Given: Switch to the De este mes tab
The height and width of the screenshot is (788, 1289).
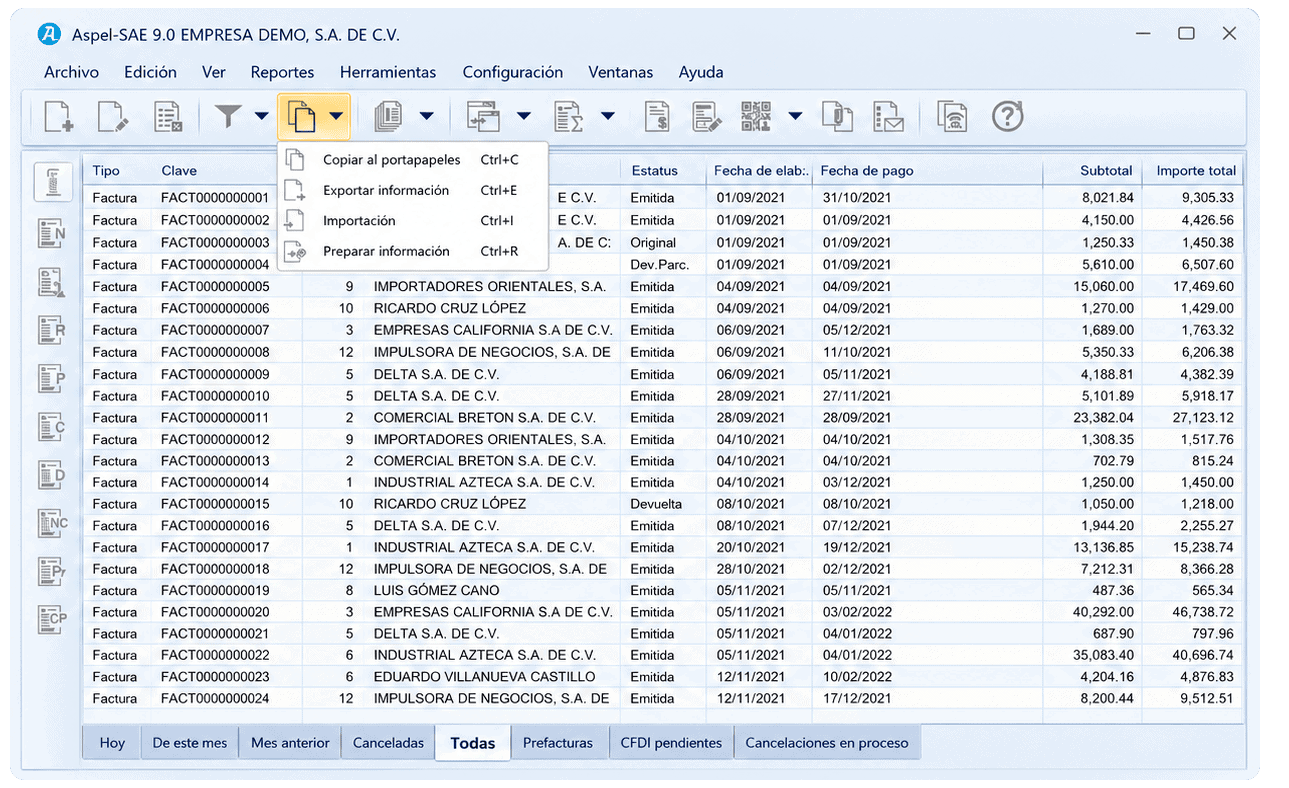Looking at the screenshot, I should coord(190,743).
